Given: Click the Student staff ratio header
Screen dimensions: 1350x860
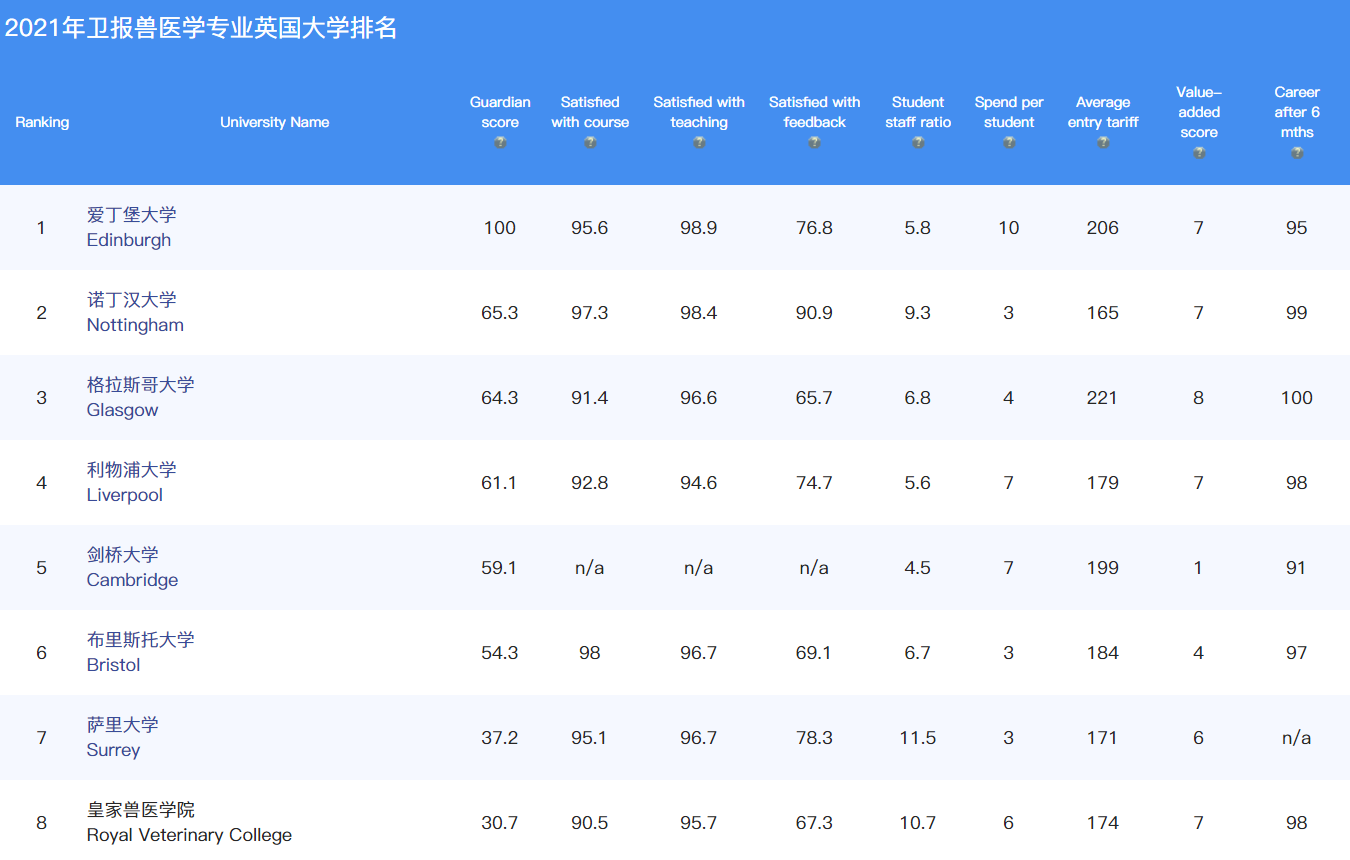Looking at the screenshot, I should click(x=918, y=112).
